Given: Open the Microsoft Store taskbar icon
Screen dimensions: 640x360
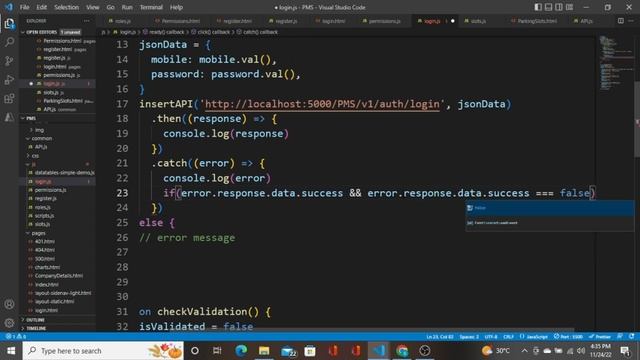Looking at the screenshot, I should (x=310, y=351).
